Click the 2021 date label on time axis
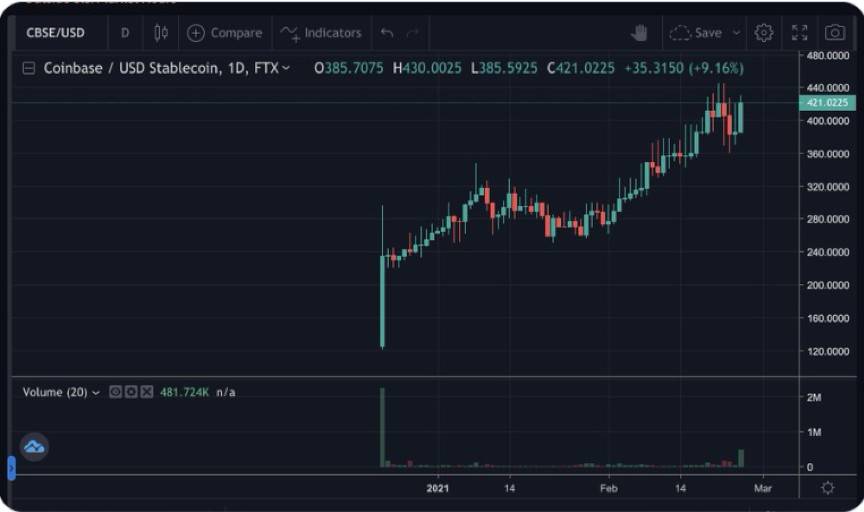The image size is (864, 512). 438,488
